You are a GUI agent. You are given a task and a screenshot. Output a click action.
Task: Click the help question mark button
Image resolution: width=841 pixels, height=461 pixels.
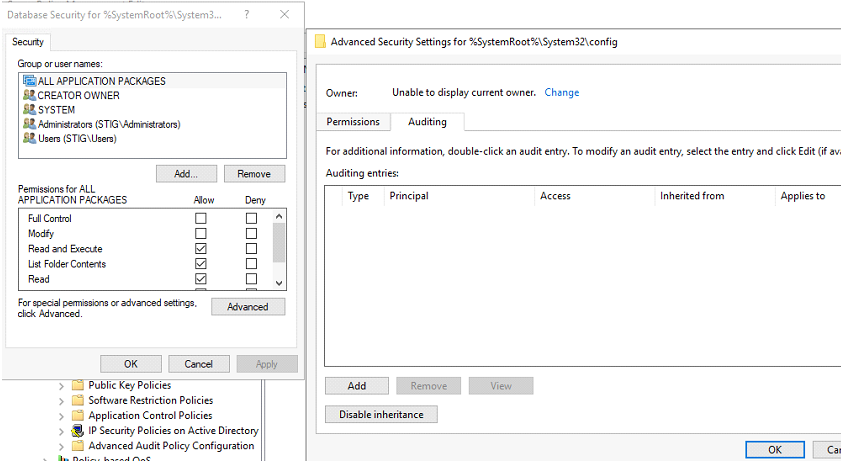point(247,14)
